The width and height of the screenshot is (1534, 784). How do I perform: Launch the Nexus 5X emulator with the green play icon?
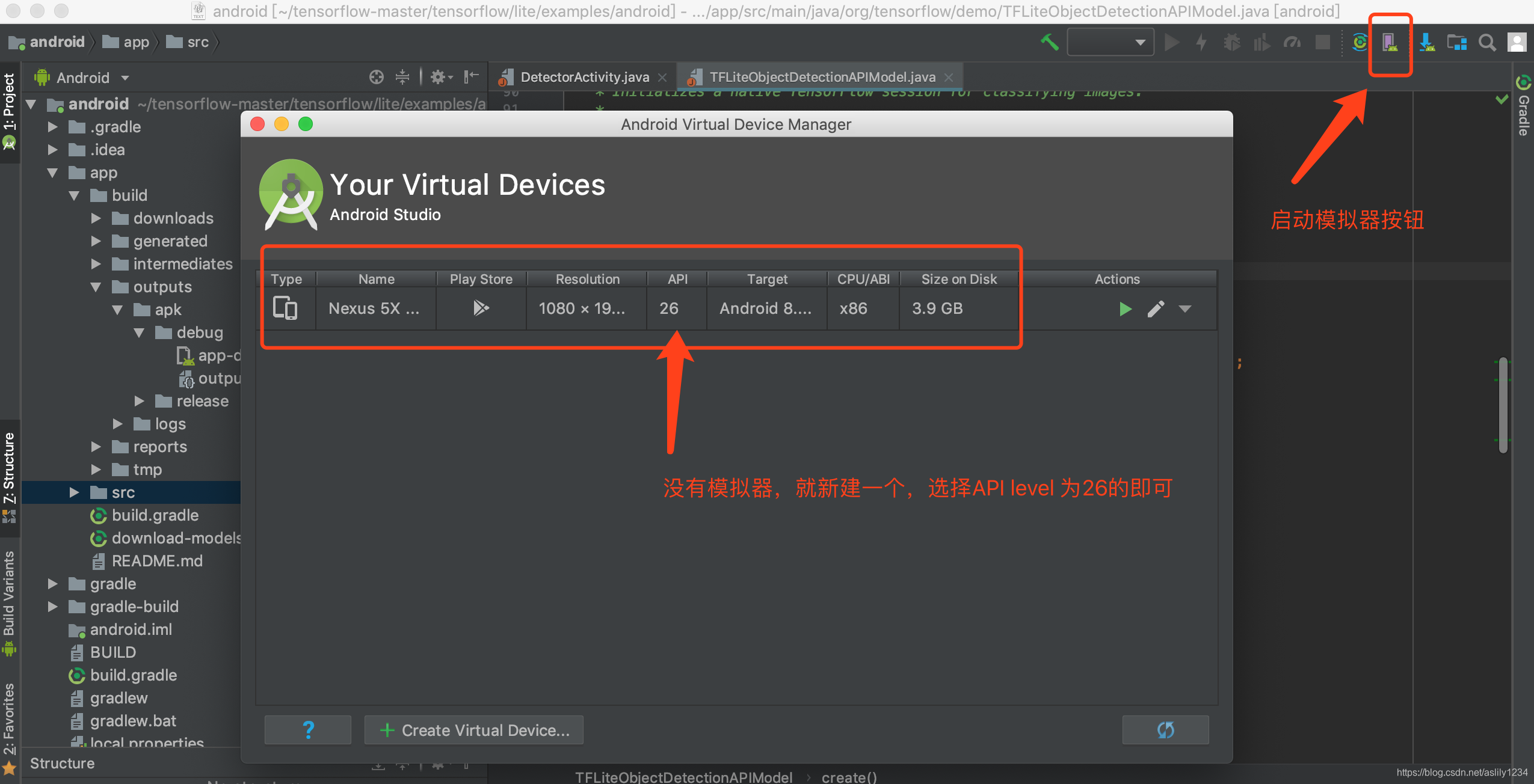point(1125,309)
